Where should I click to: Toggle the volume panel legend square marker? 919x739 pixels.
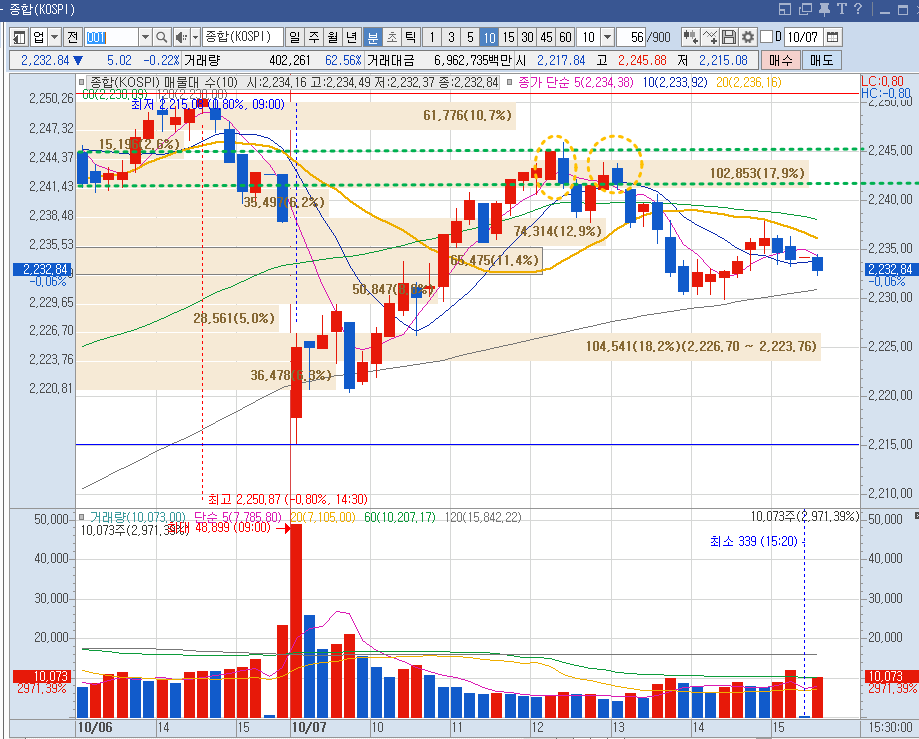[81, 517]
